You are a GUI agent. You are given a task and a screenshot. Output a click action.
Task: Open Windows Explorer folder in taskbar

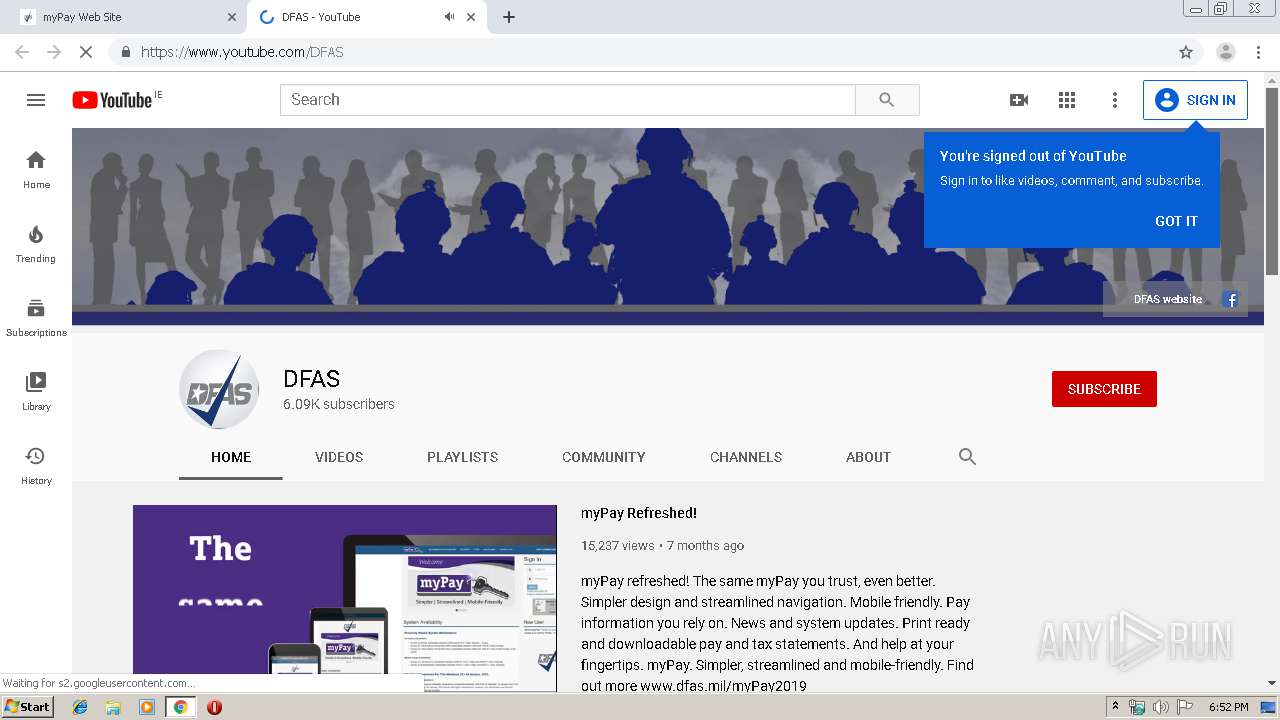[x=113, y=707]
